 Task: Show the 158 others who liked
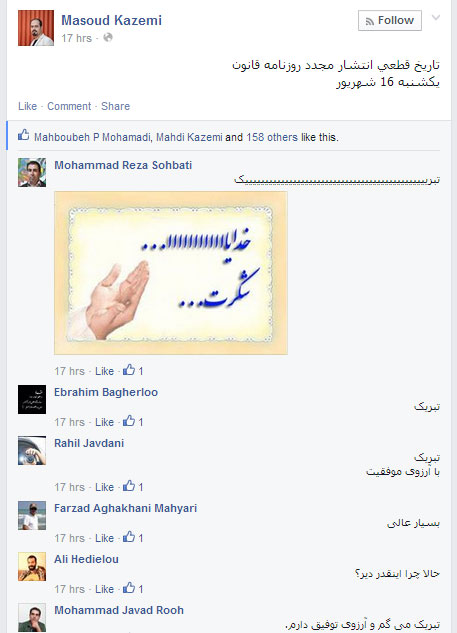click(x=272, y=137)
